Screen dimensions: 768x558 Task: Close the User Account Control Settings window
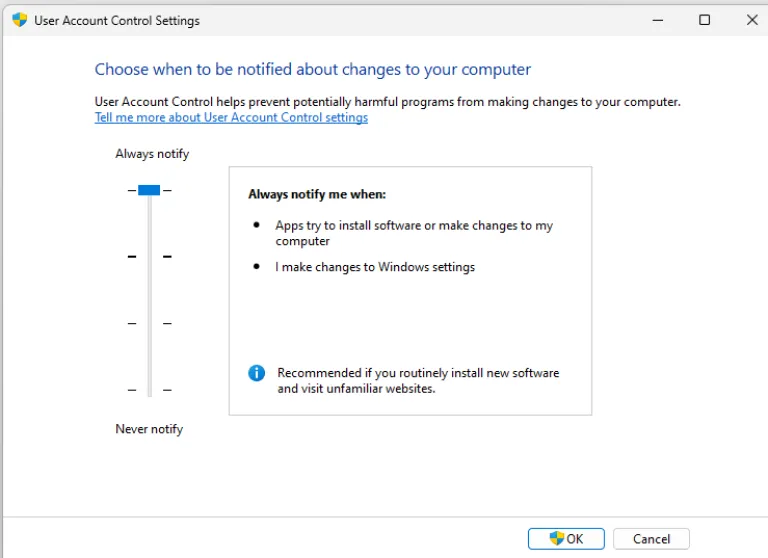pos(751,20)
